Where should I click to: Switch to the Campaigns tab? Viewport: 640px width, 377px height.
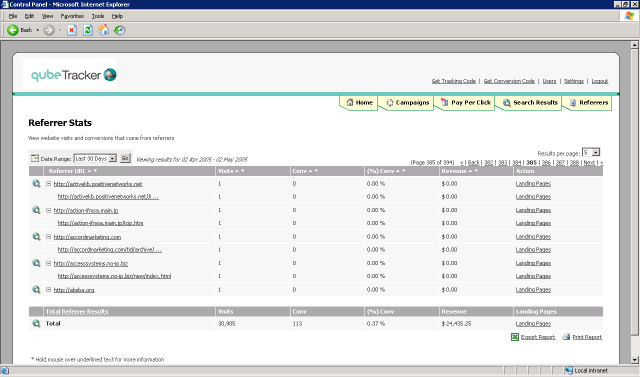407,103
